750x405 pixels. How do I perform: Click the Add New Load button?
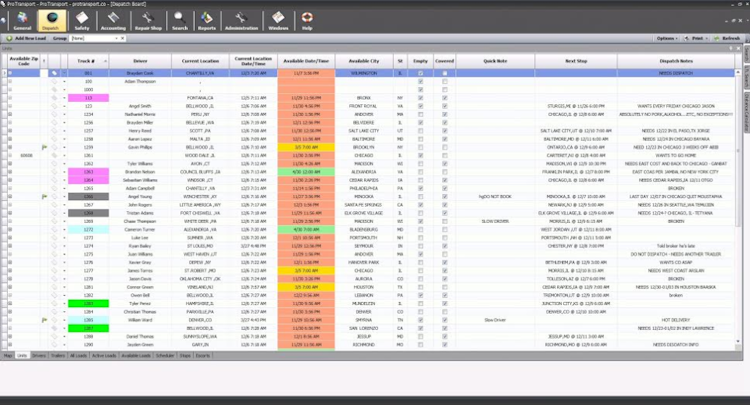pyautogui.click(x=26, y=38)
